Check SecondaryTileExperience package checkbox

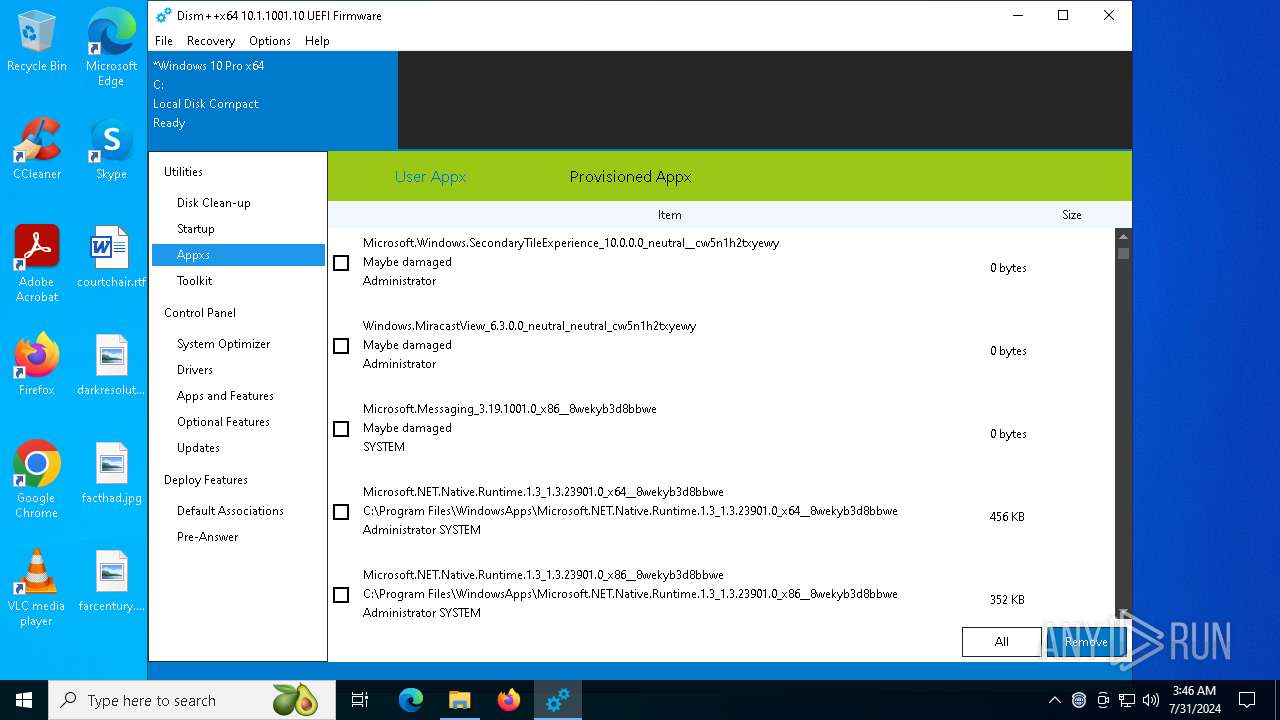[341, 263]
